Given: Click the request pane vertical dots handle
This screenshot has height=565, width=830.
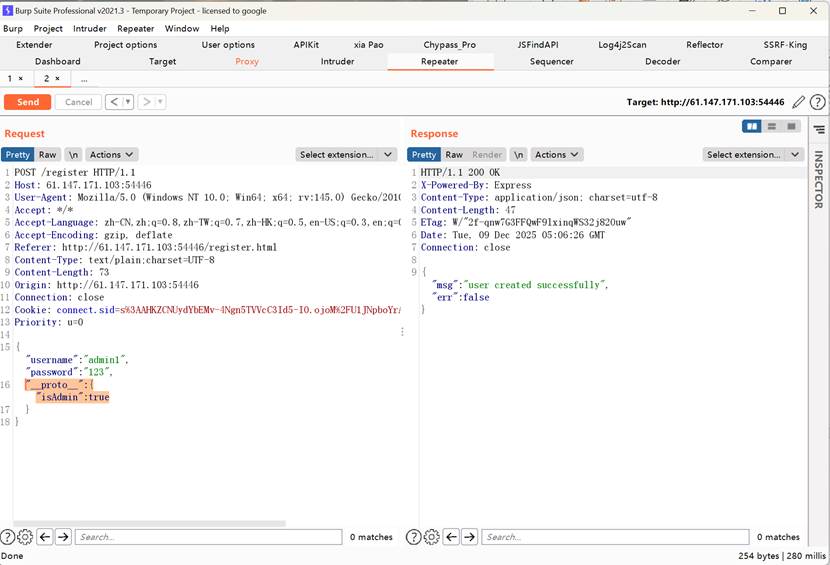Looking at the screenshot, I should click(402, 332).
